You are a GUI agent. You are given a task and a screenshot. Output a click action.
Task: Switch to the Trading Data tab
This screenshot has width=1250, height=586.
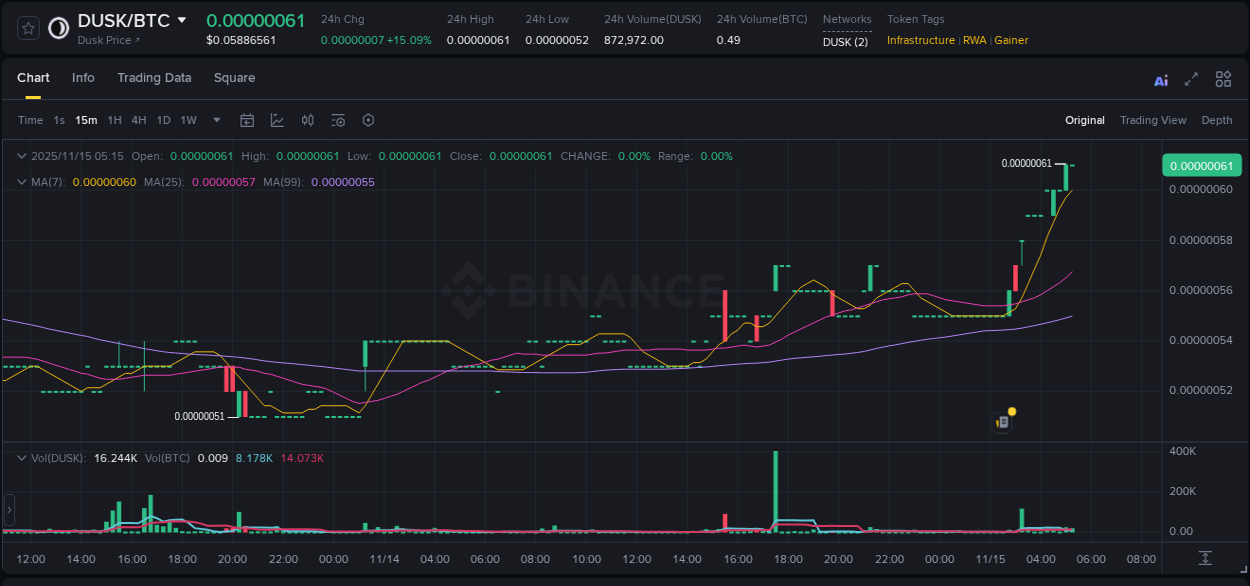154,78
